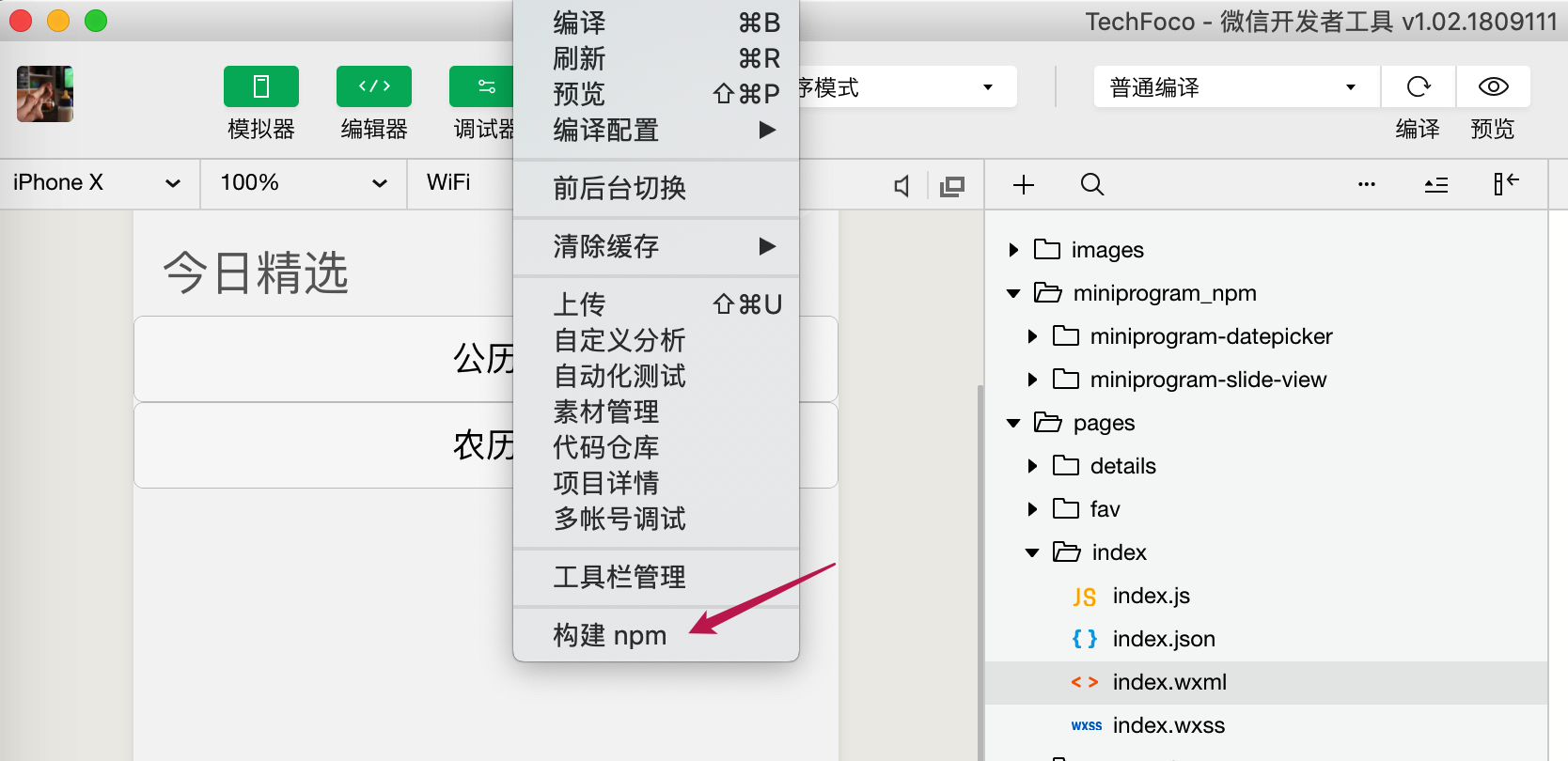Tap the 农历 button in simulator
This screenshot has height=761, width=1568.
tap(486, 445)
